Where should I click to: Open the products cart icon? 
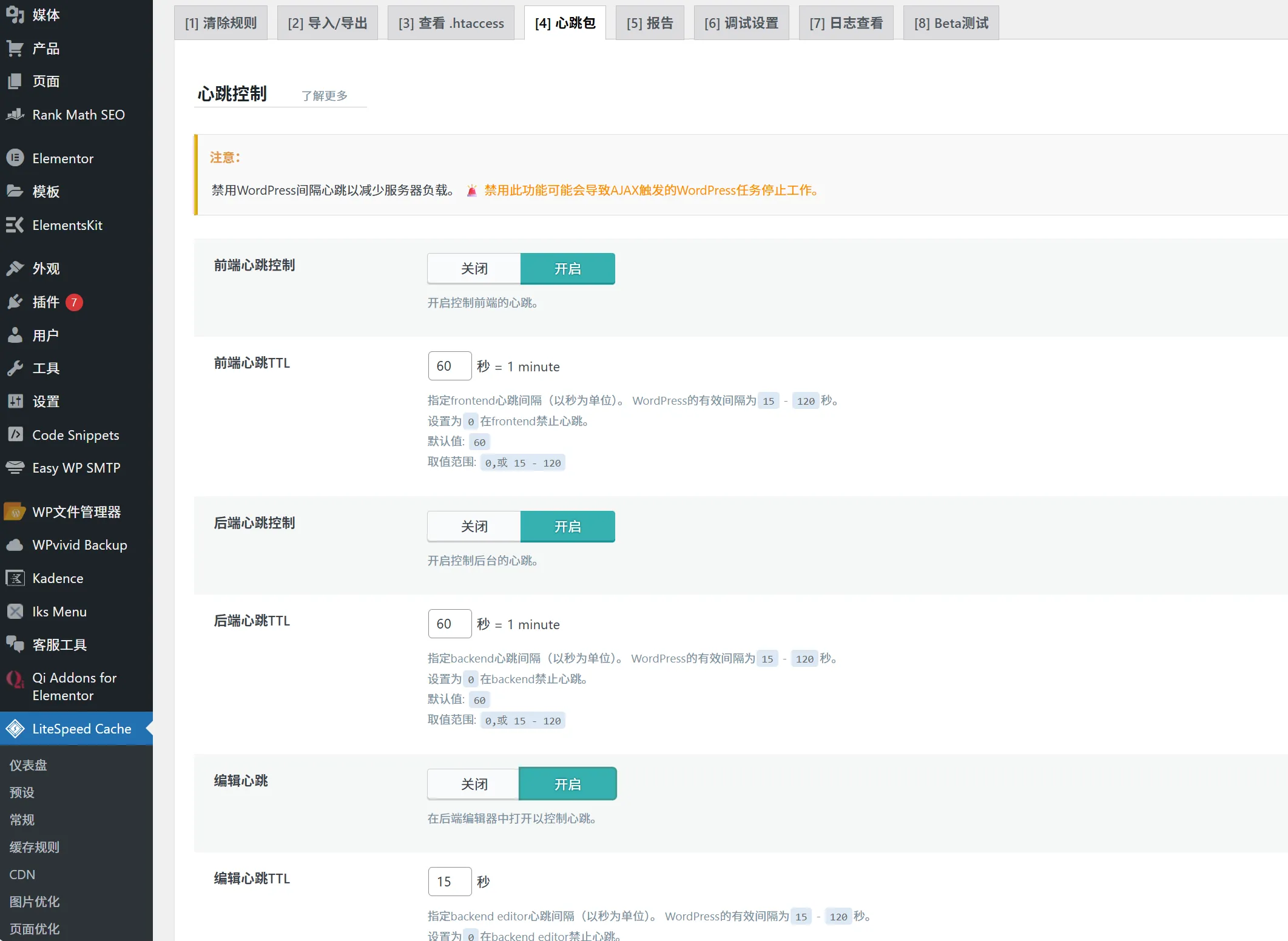[x=15, y=49]
